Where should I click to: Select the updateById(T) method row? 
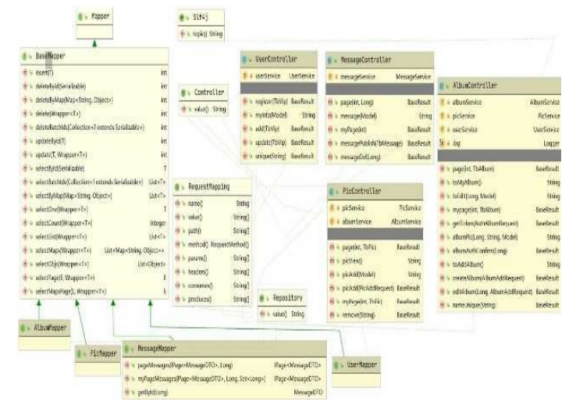point(94,141)
